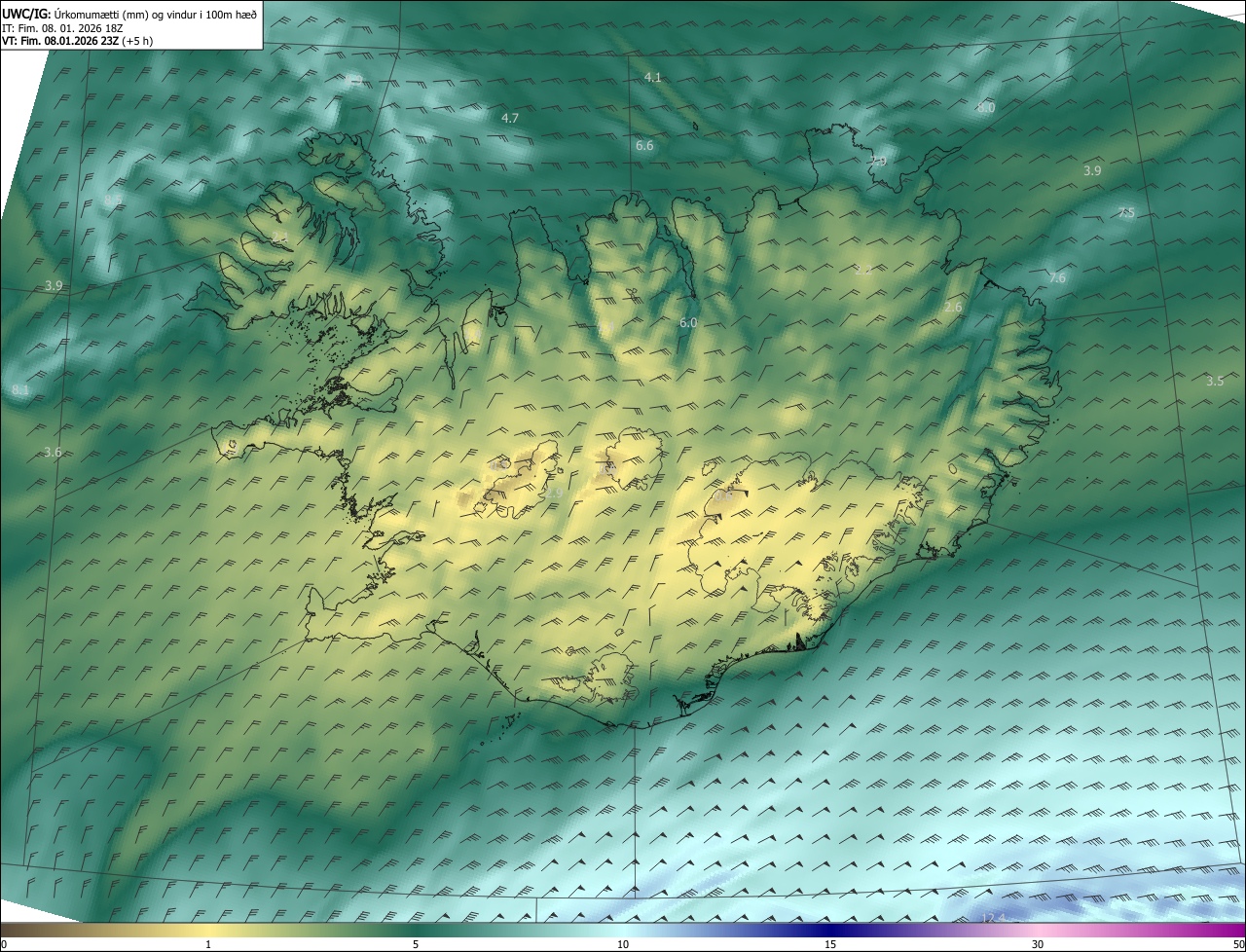This screenshot has width=1246, height=952.
Task: Click the 7.6 precipitation value on the map
Action: (1057, 278)
